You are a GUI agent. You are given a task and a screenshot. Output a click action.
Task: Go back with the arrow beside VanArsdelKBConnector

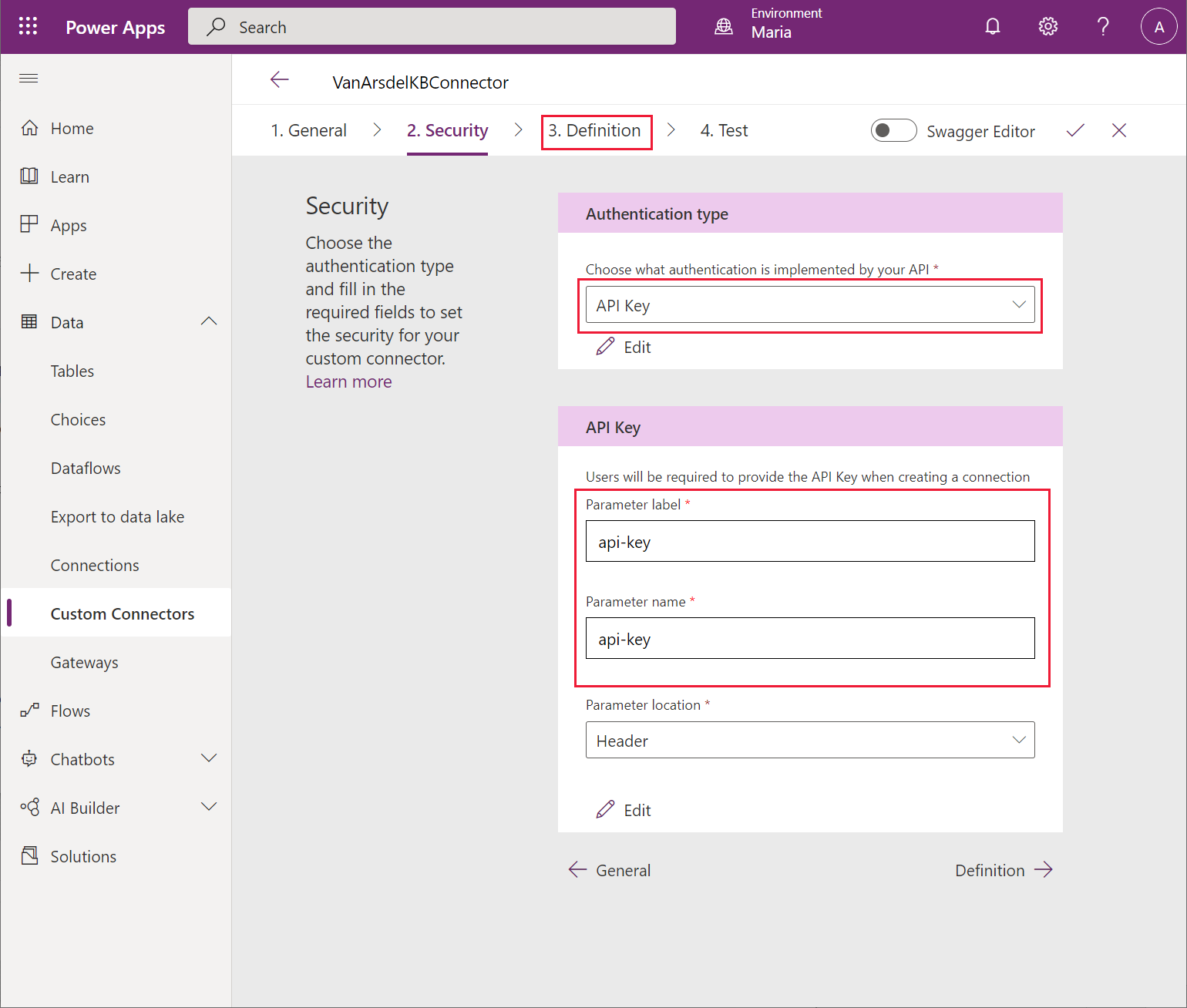[280, 79]
